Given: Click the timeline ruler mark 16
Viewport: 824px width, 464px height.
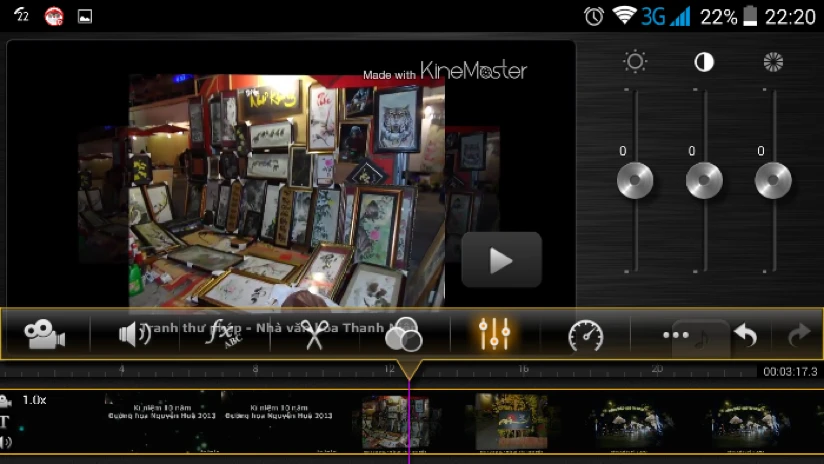Looking at the screenshot, I should [x=523, y=369].
